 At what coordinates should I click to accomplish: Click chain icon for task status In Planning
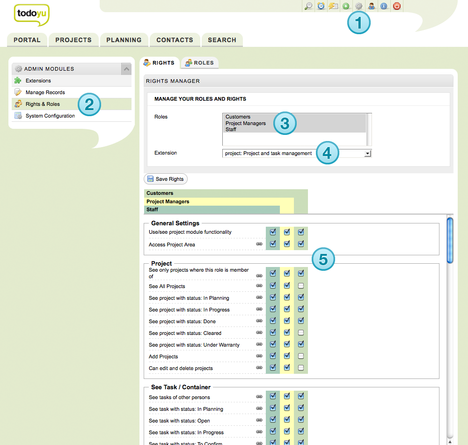coord(259,408)
